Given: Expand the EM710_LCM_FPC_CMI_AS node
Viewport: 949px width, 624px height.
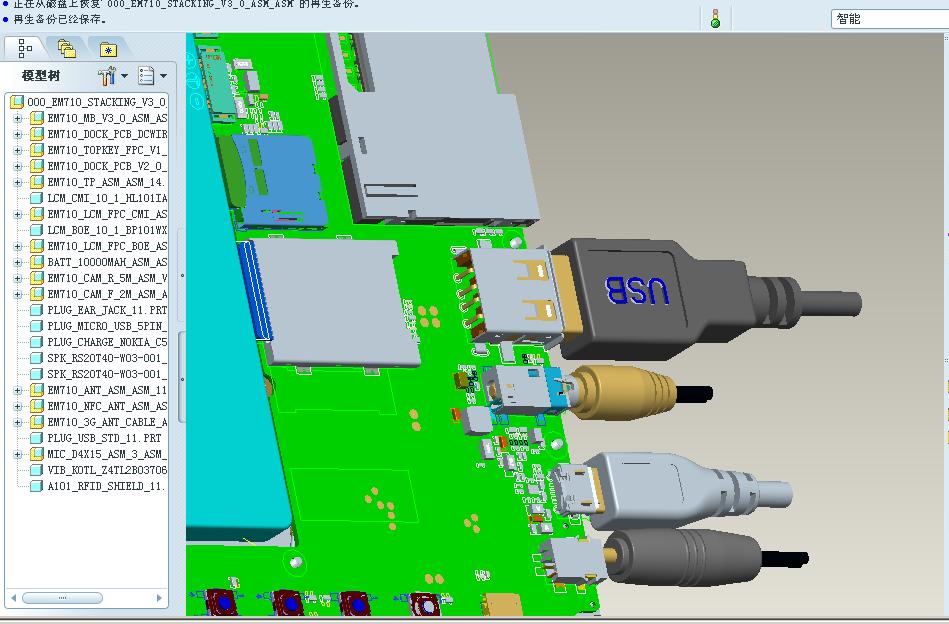Looking at the screenshot, I should click(x=18, y=214).
